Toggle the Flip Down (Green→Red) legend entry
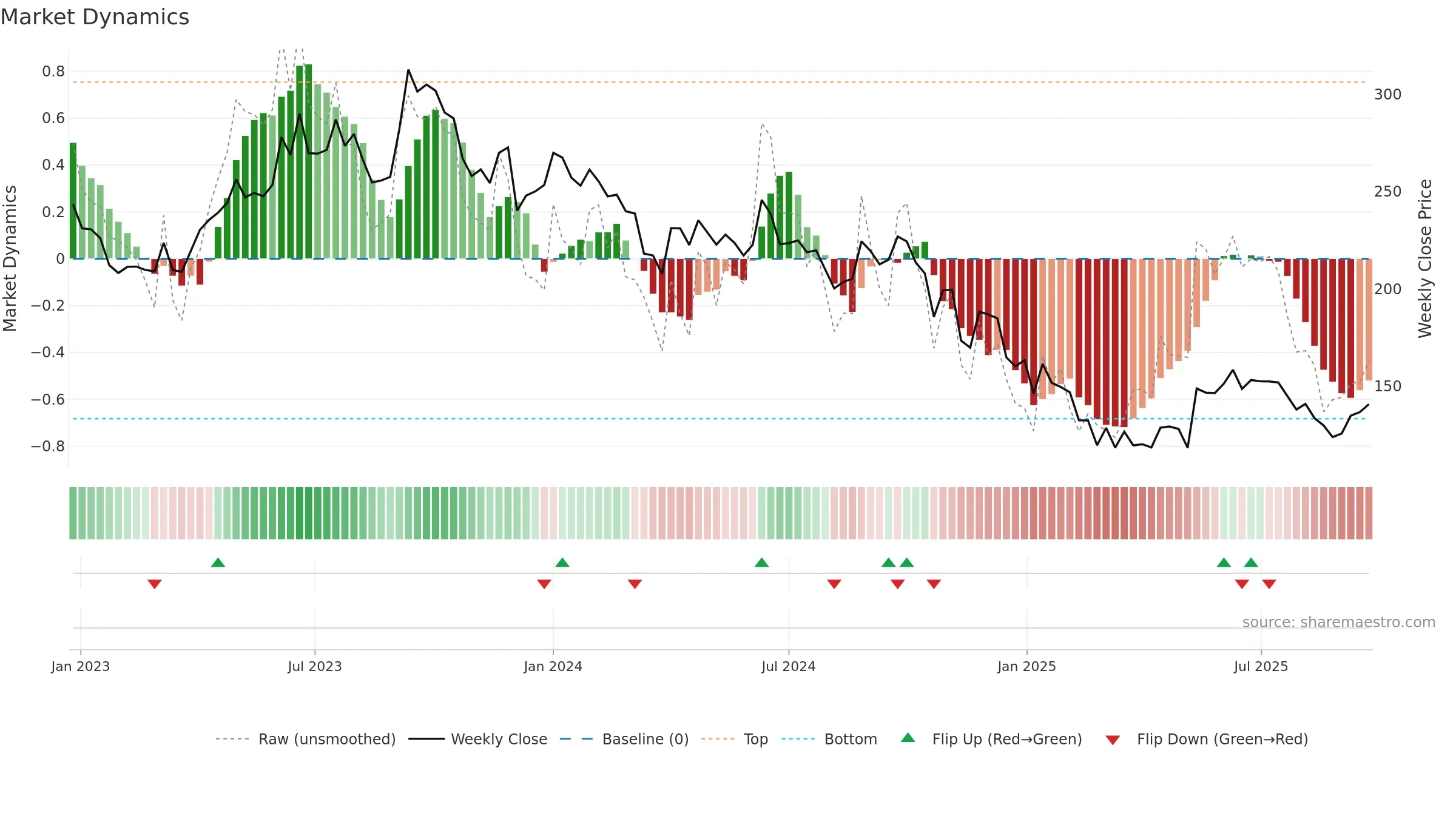This screenshot has height=819, width=1456. (1207, 740)
